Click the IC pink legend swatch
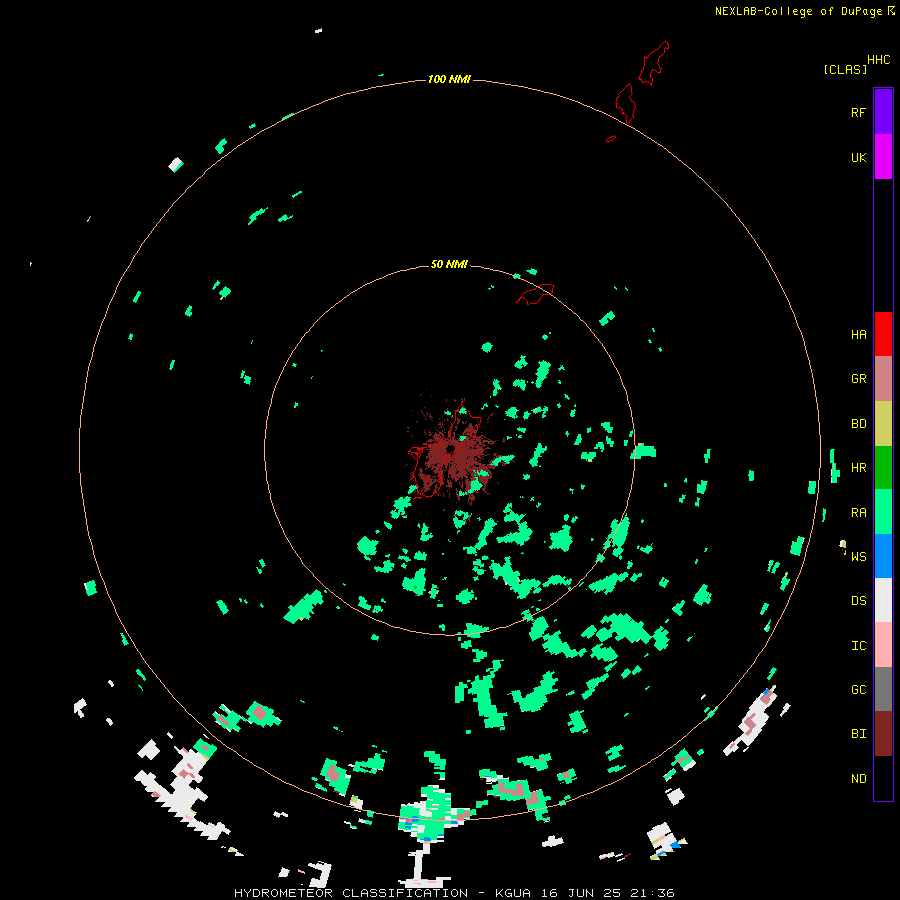This screenshot has width=900, height=900. (x=883, y=645)
